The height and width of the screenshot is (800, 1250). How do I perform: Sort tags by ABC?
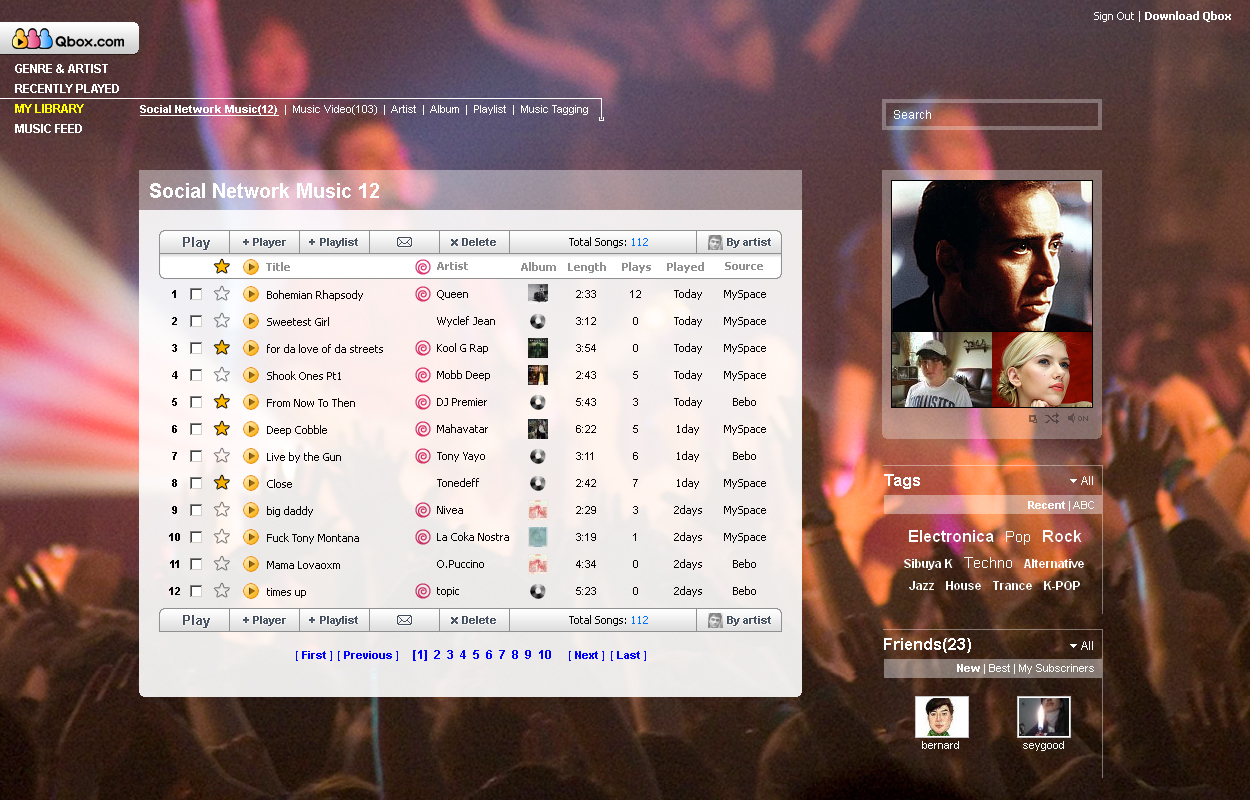pos(1084,505)
